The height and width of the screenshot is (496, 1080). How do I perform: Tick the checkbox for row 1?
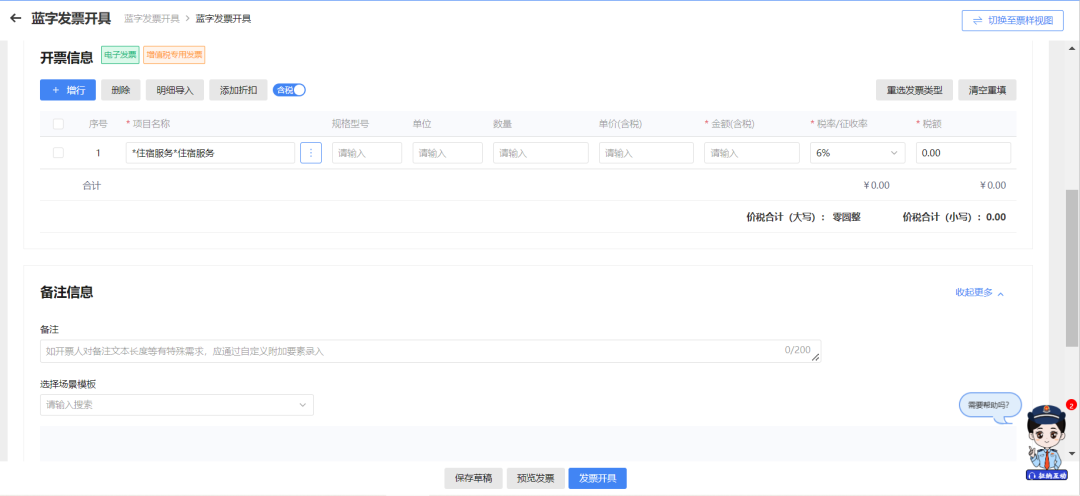(58, 153)
